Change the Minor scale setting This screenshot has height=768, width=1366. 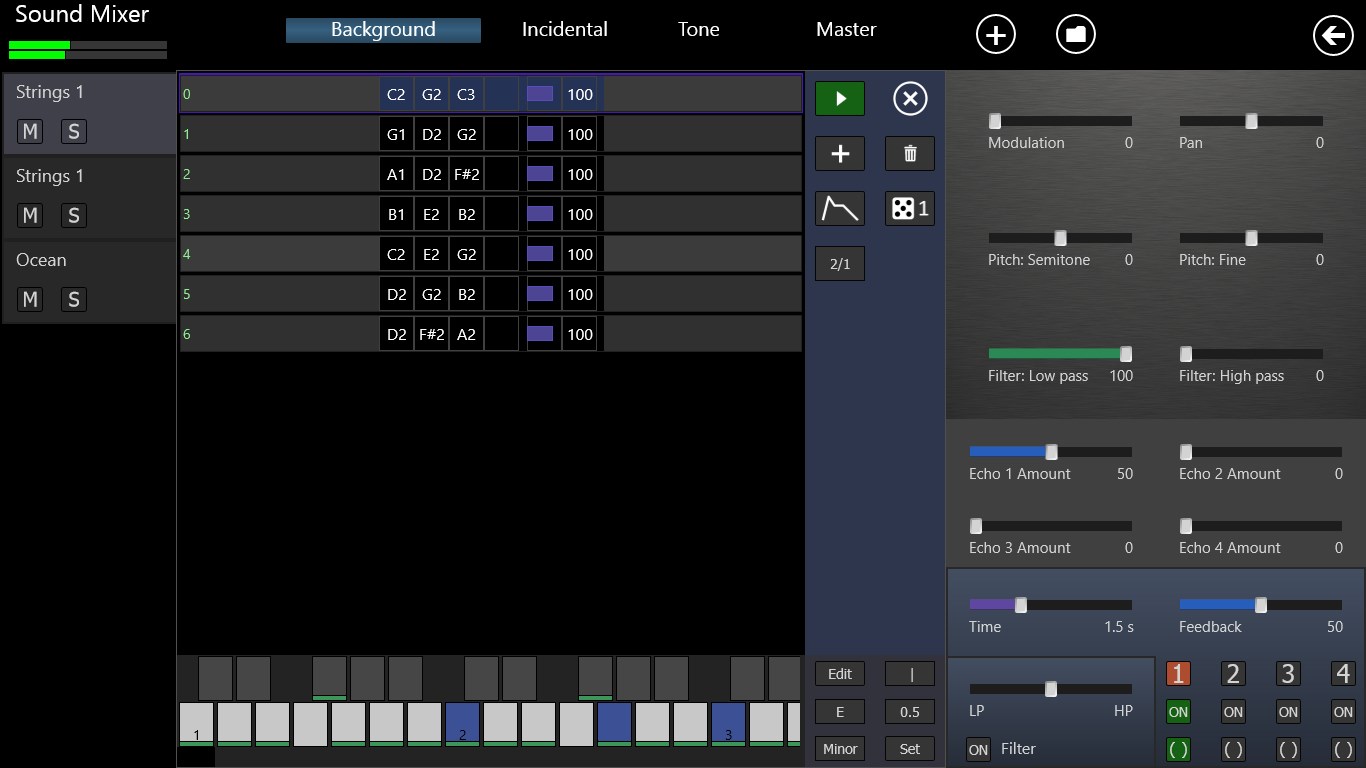coord(839,748)
